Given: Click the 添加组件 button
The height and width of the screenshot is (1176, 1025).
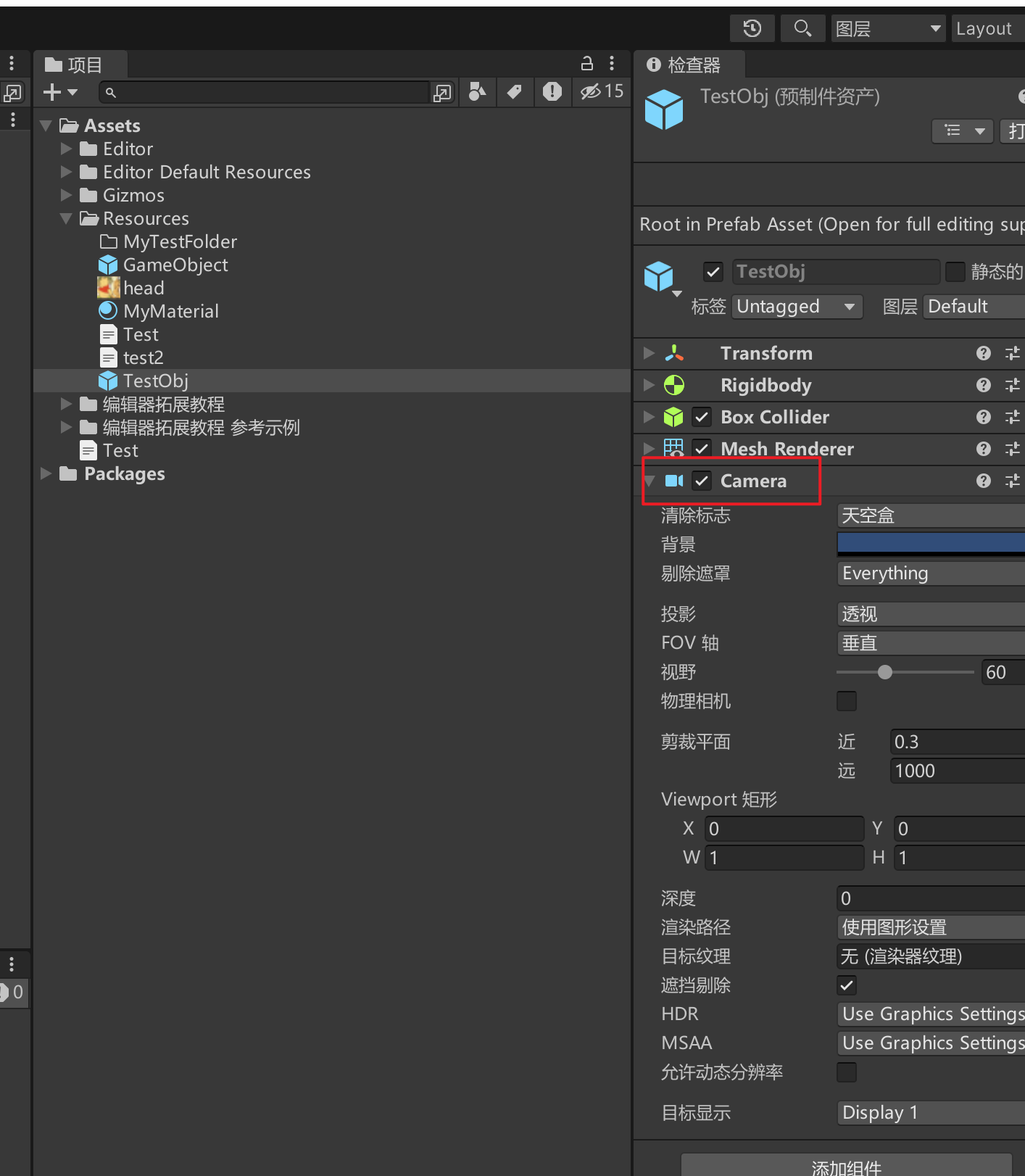Looking at the screenshot, I should pyautogui.click(x=846, y=1166).
